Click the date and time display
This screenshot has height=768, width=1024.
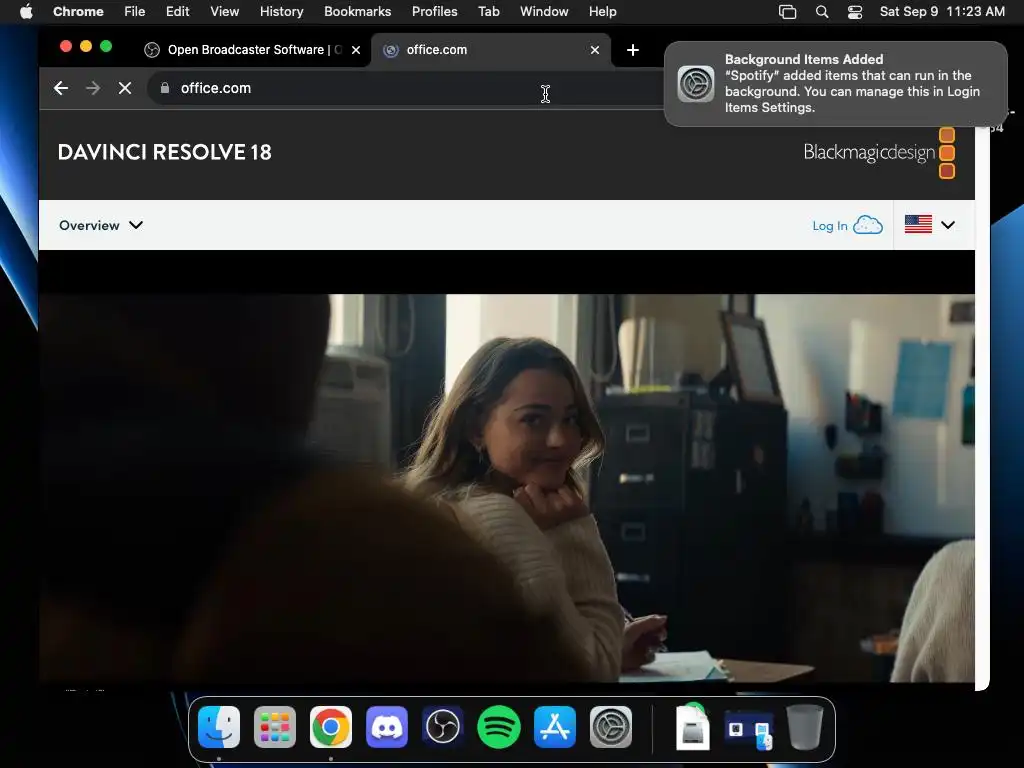click(942, 12)
